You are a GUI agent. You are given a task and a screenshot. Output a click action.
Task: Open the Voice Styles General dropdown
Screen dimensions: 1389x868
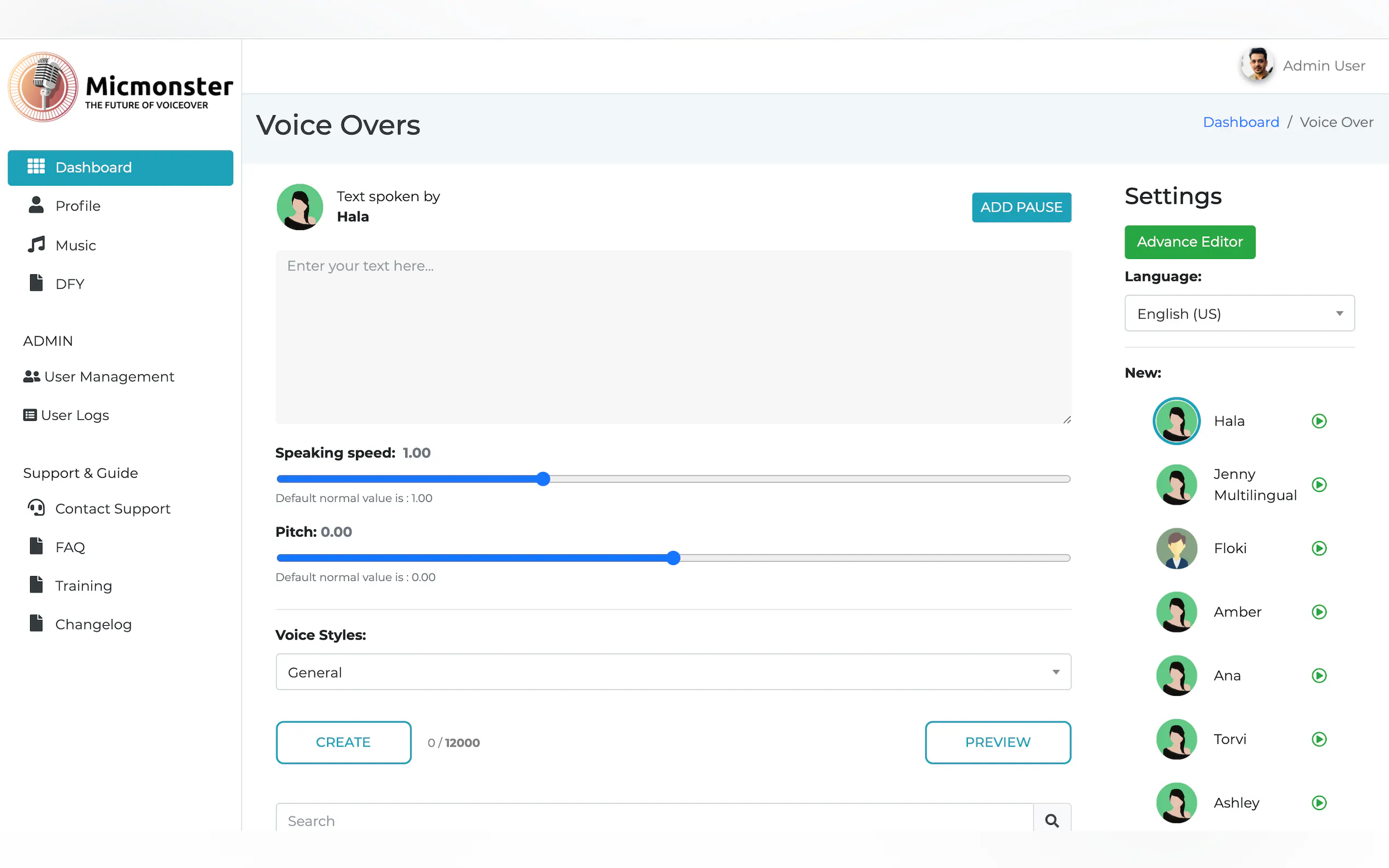click(673, 672)
